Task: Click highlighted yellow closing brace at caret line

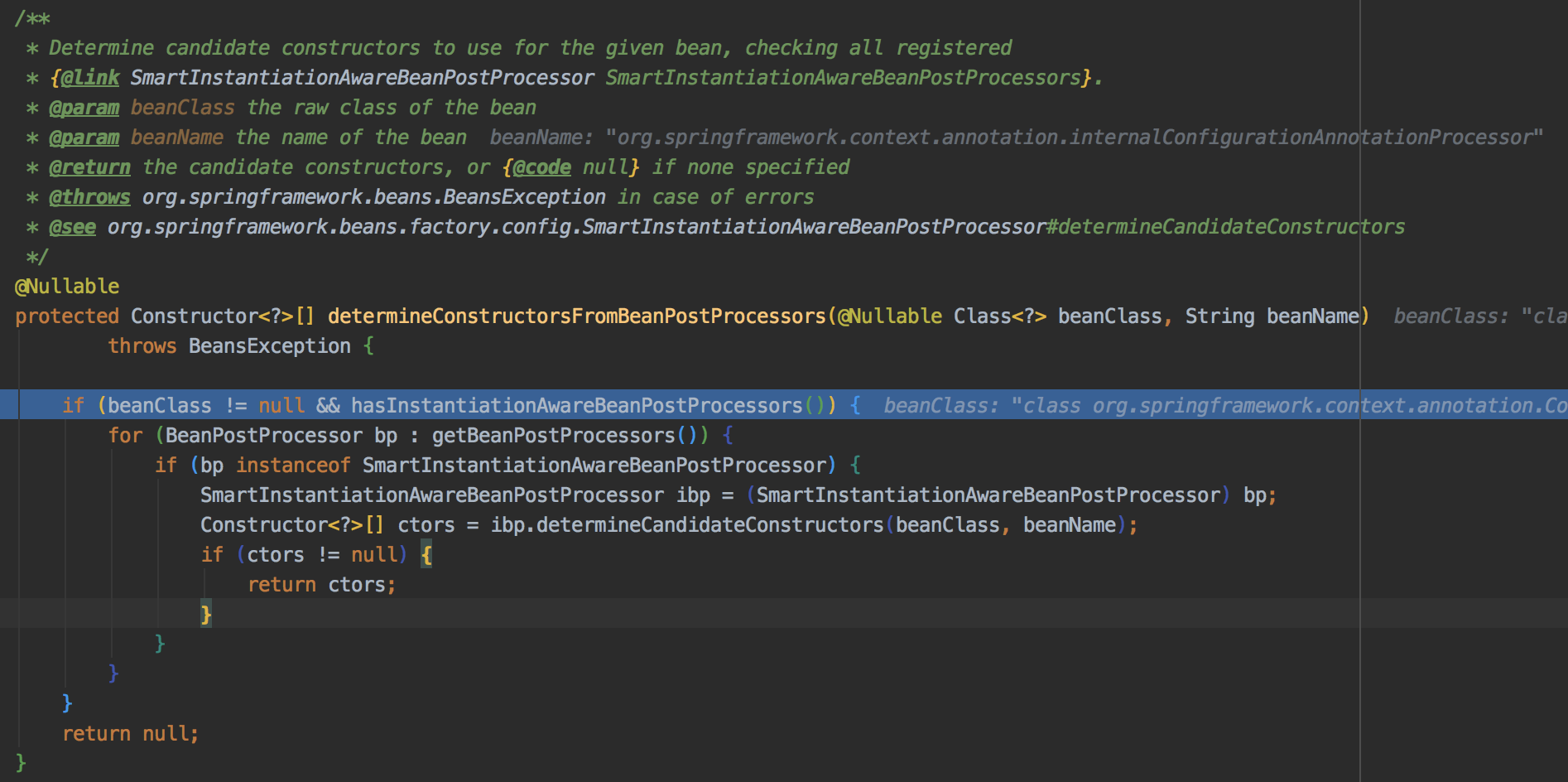Action: pos(206,615)
